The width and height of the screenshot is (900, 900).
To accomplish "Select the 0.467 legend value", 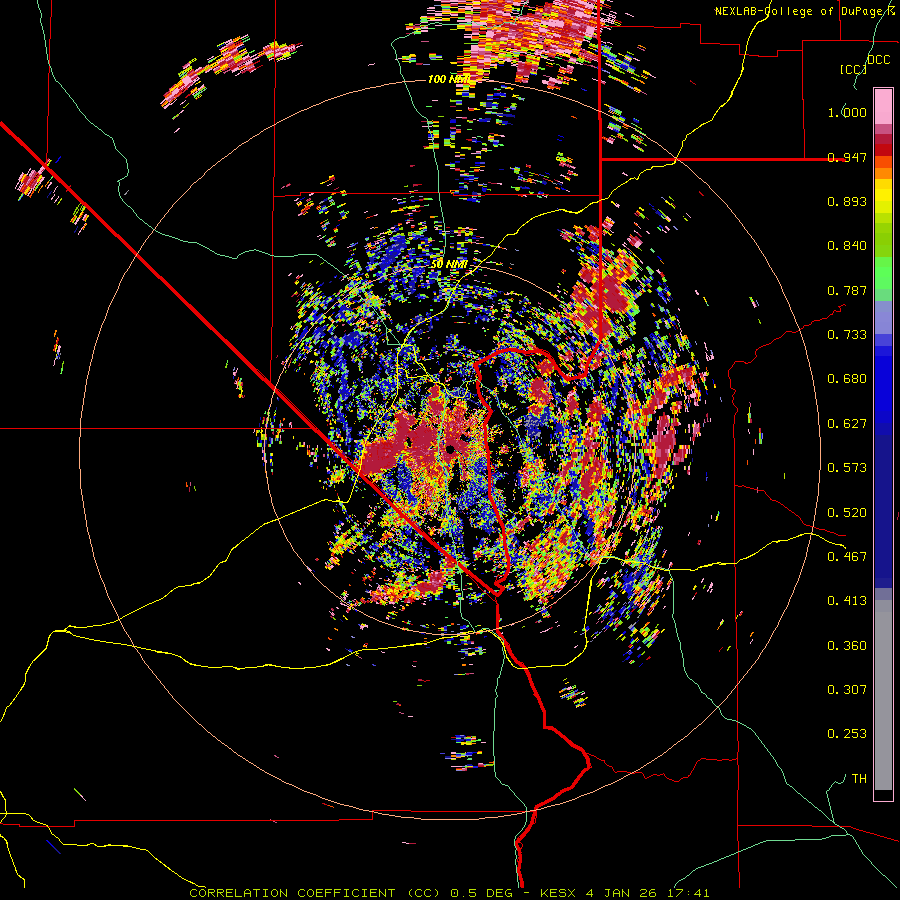I will point(847,557).
